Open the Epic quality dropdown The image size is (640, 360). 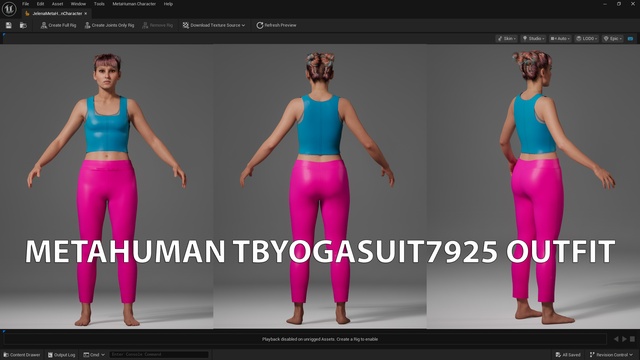tap(613, 39)
